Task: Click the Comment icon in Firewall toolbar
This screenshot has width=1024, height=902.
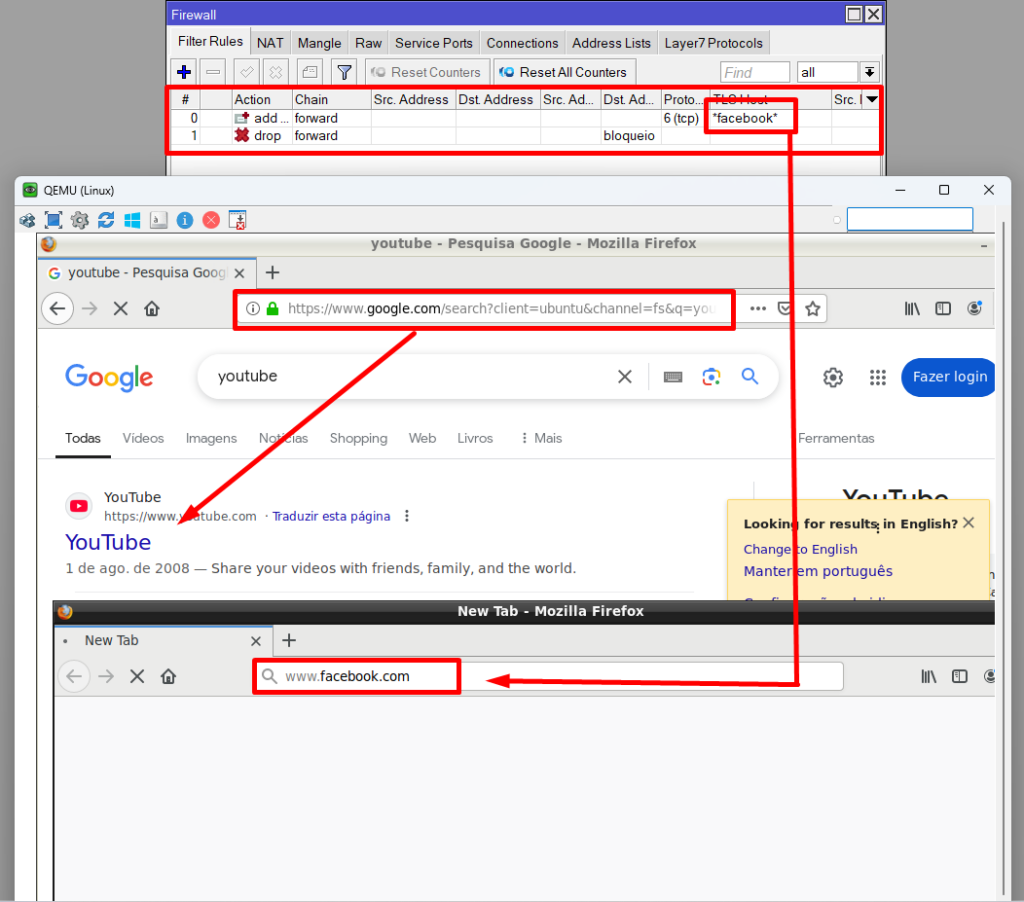Action: coord(310,72)
